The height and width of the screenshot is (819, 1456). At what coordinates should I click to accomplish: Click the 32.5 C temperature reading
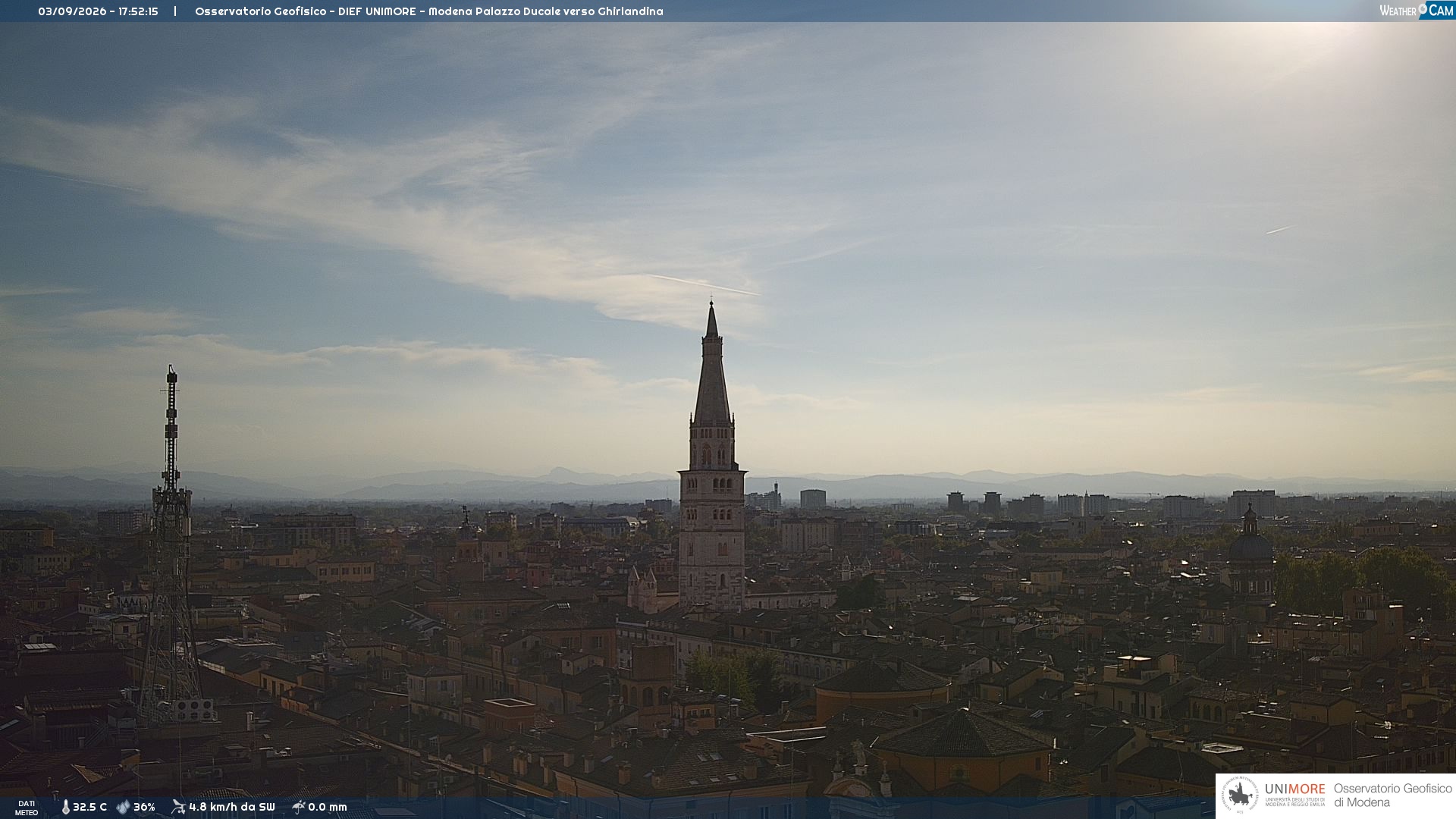(89, 807)
